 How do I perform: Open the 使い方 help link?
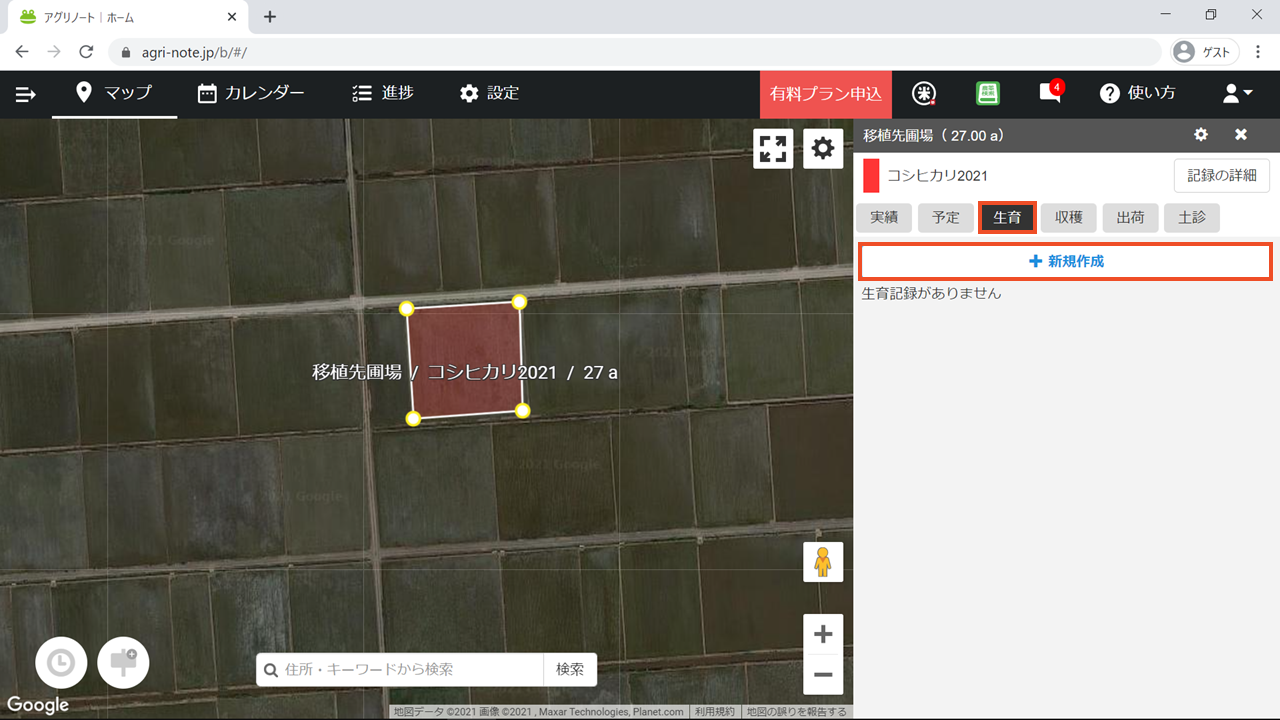[1137, 93]
